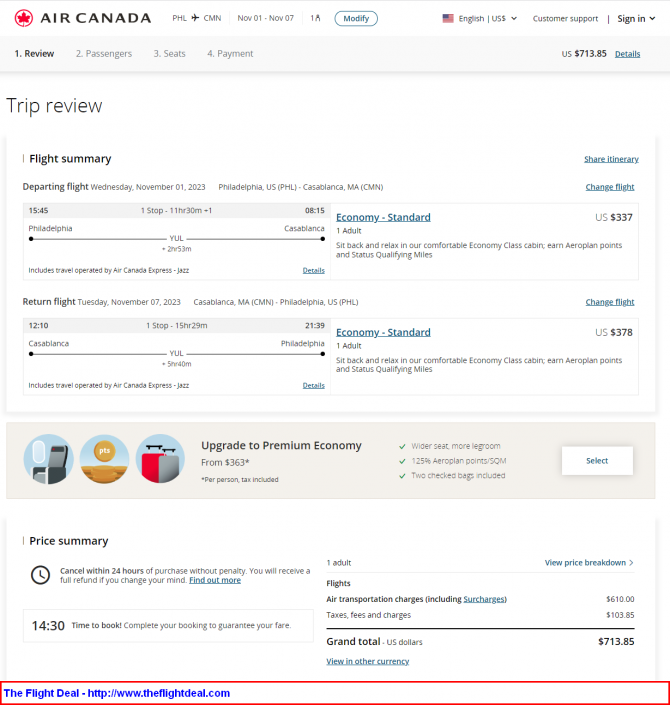Open Economy - Standard link for departing flight
The image size is (670, 705).
pos(383,217)
